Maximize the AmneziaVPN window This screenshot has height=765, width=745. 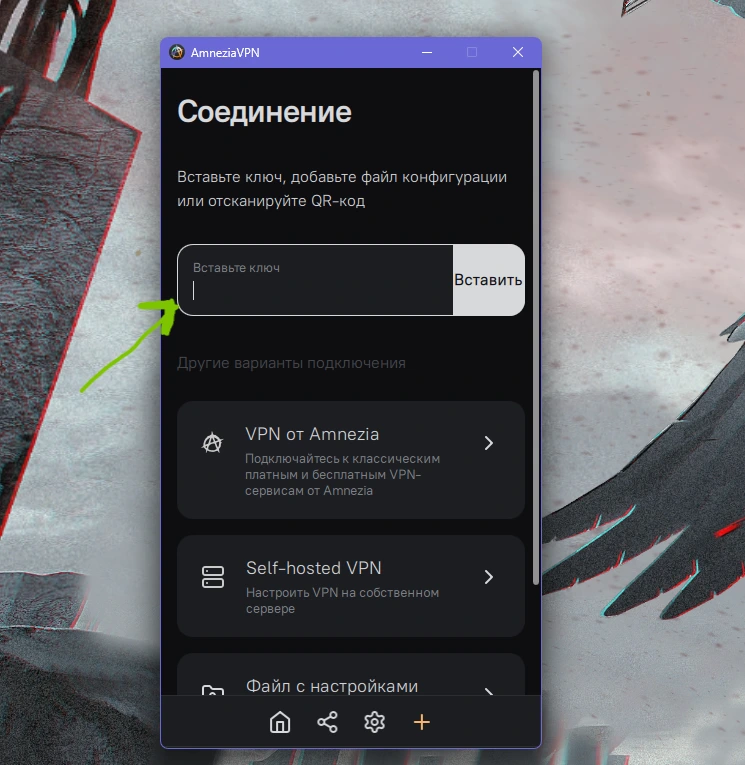pyautogui.click(x=472, y=53)
